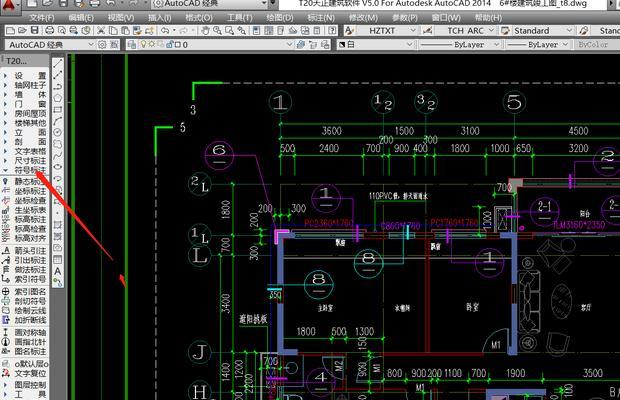
Task: Click the dimension style icon beside TCH_ARC
Action: tap(427, 30)
